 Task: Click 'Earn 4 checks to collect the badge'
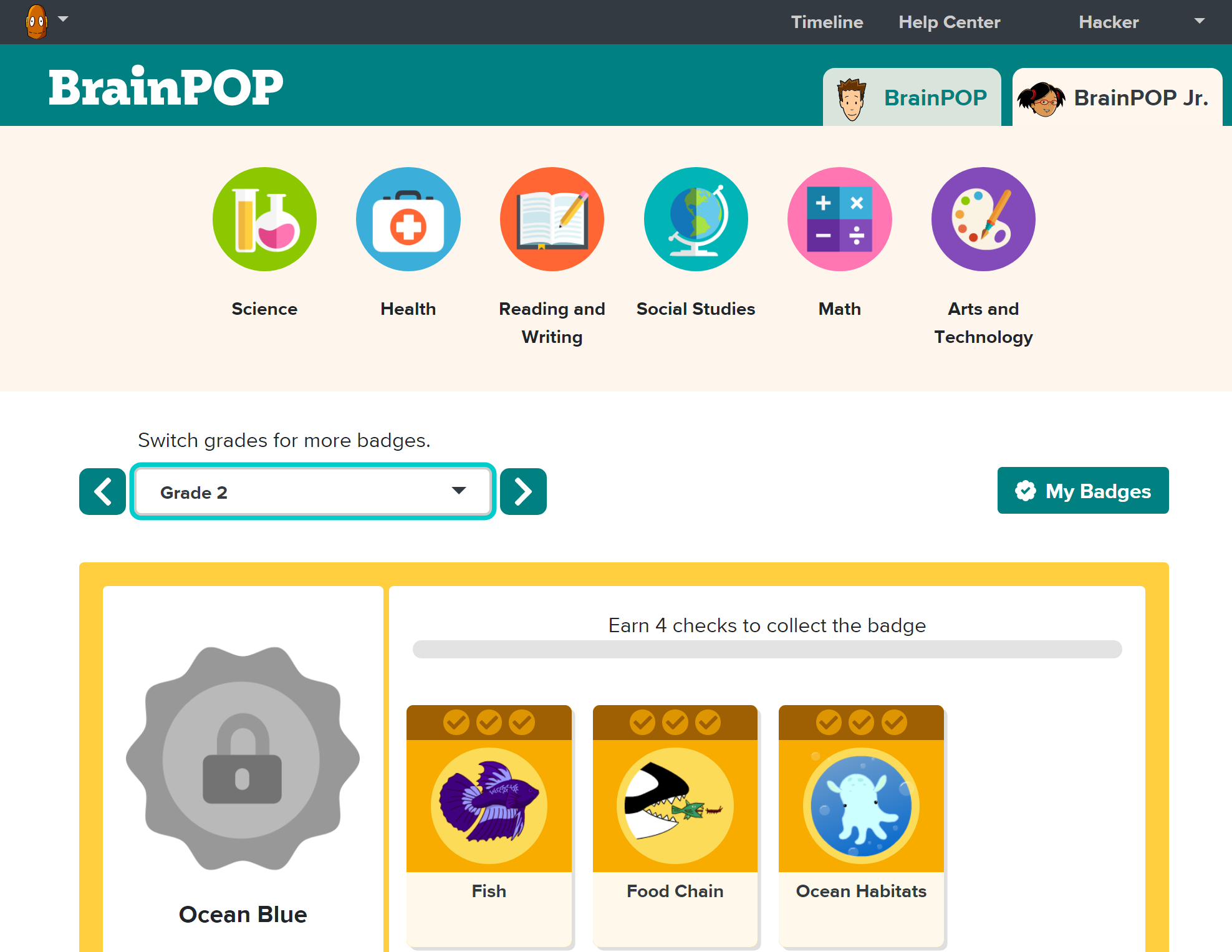click(767, 625)
